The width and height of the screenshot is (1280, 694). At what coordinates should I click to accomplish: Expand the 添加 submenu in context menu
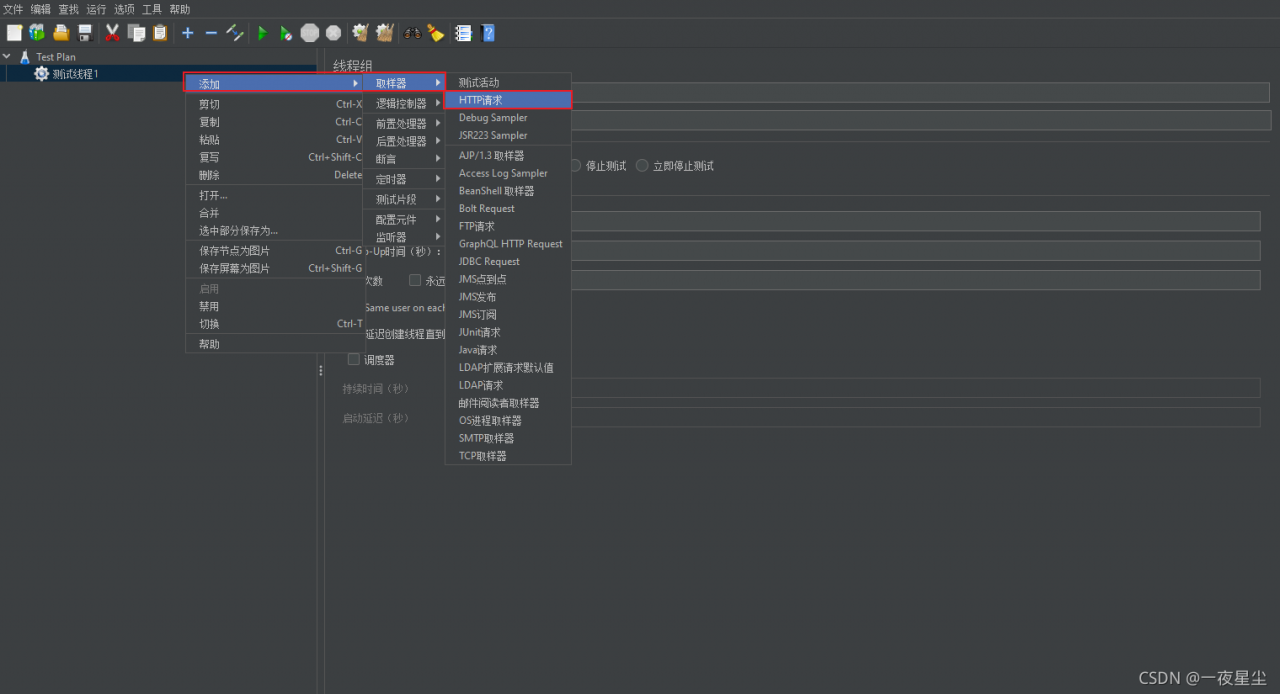click(274, 83)
